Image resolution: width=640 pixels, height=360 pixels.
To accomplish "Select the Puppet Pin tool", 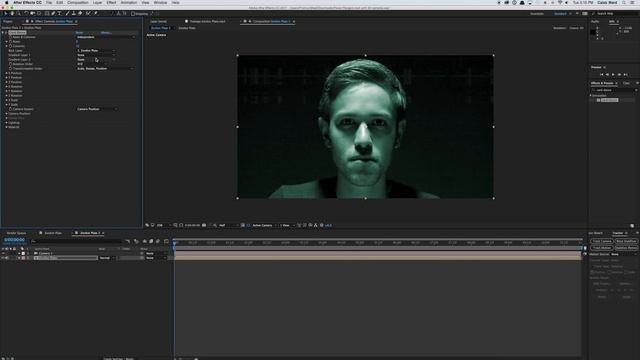I will [96, 13].
